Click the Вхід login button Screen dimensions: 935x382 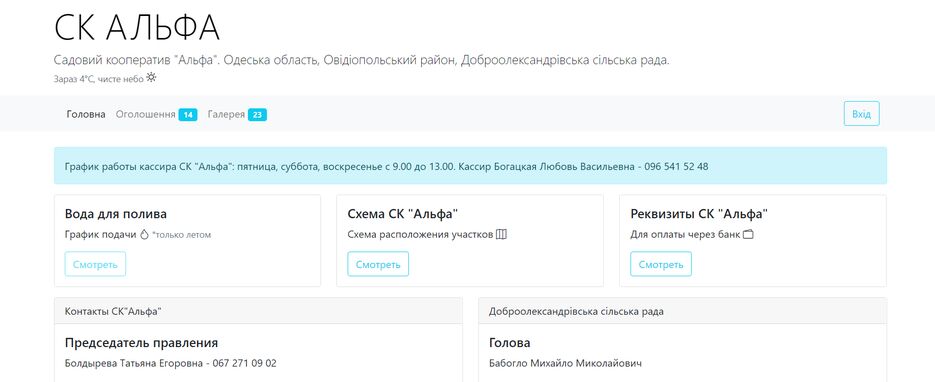point(861,114)
